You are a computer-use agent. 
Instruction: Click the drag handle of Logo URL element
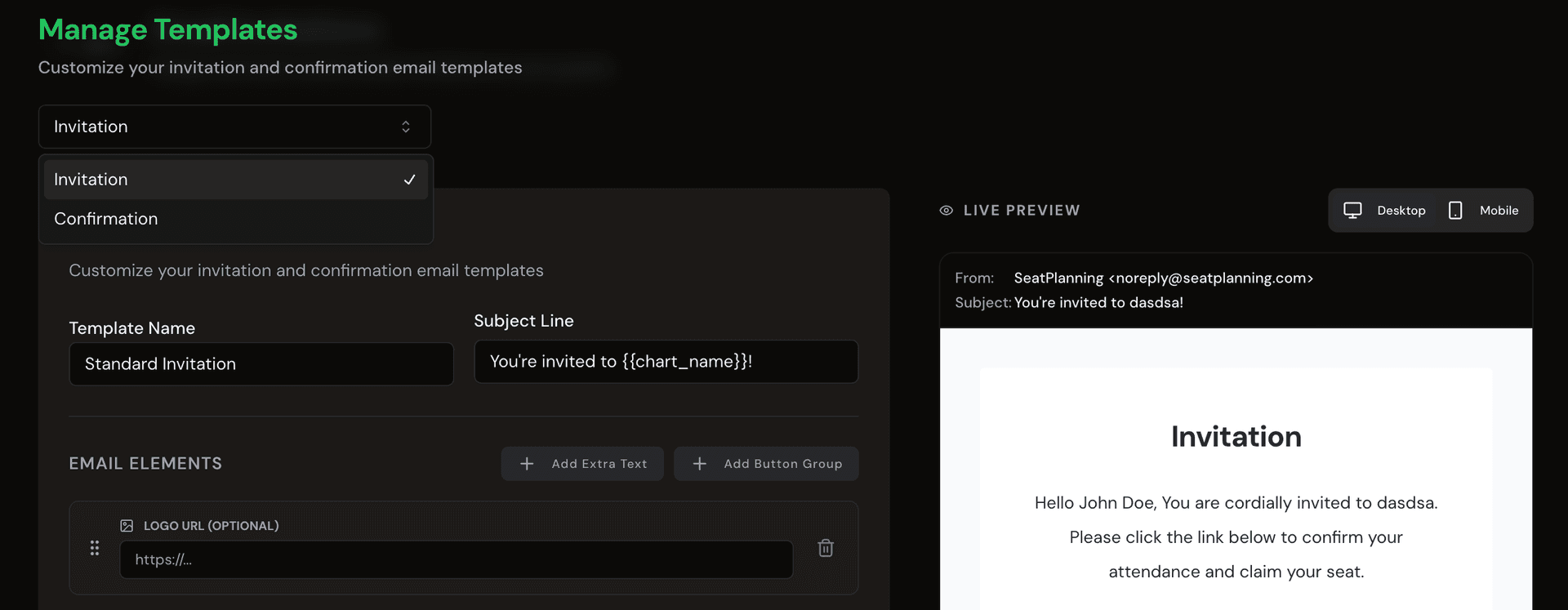(x=95, y=548)
